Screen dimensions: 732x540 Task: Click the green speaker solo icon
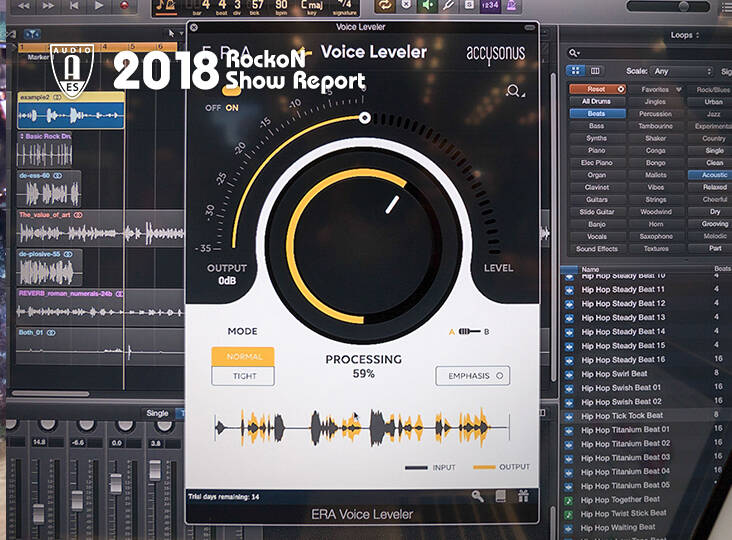click(427, 5)
